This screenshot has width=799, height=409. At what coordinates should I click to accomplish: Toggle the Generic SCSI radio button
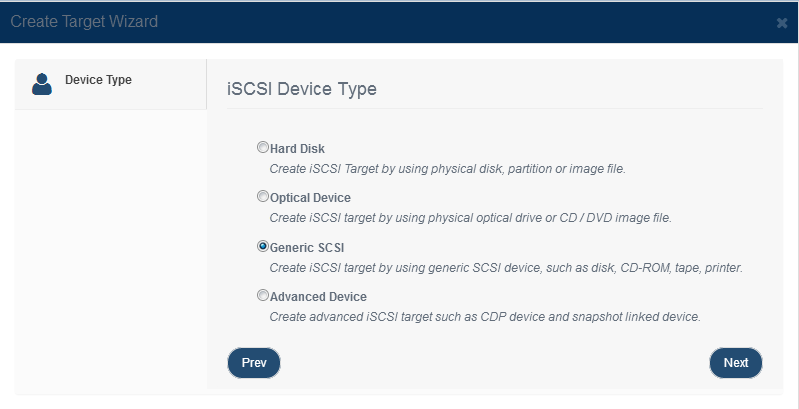click(262, 247)
